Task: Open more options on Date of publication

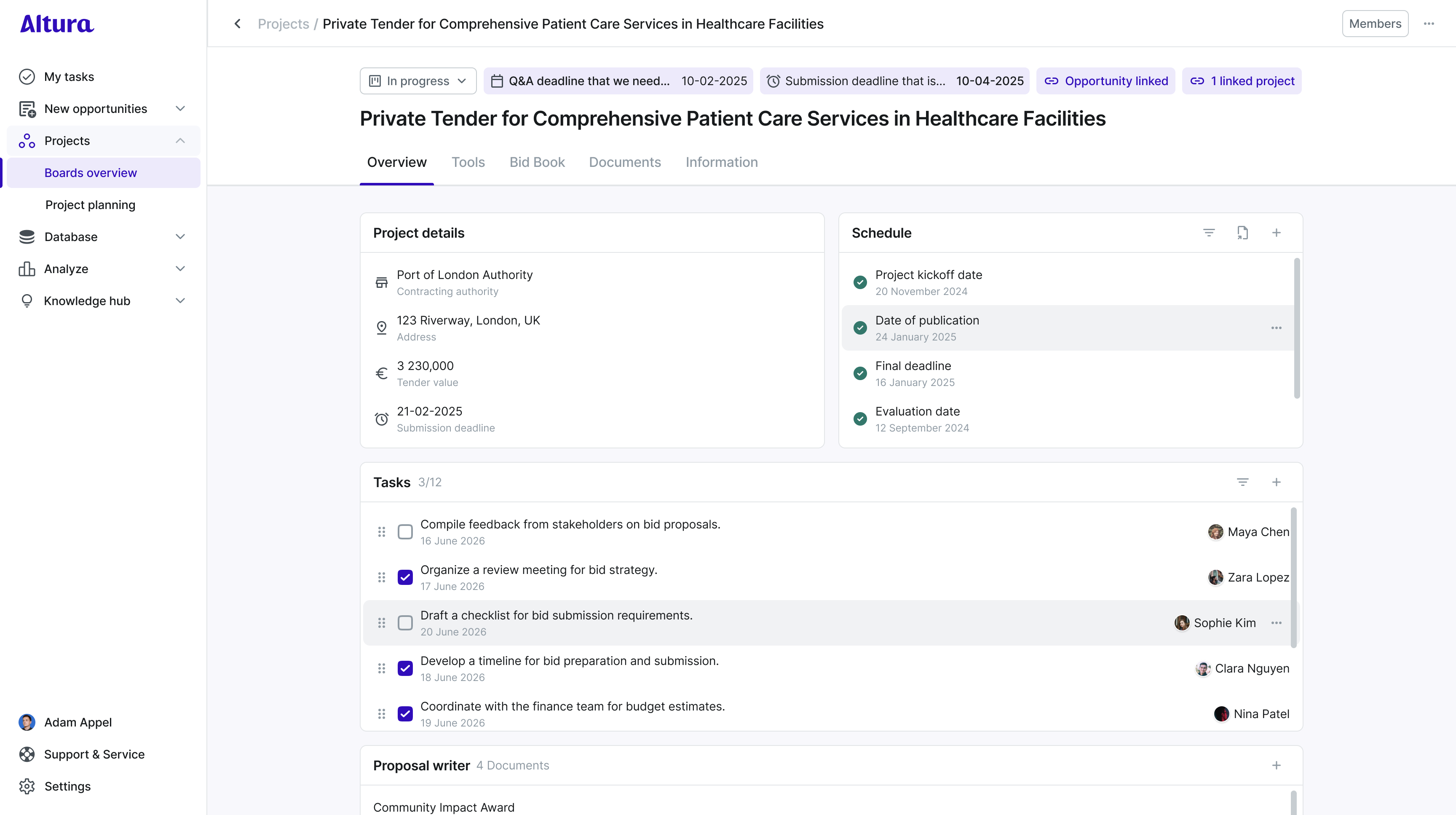Action: tap(1276, 328)
